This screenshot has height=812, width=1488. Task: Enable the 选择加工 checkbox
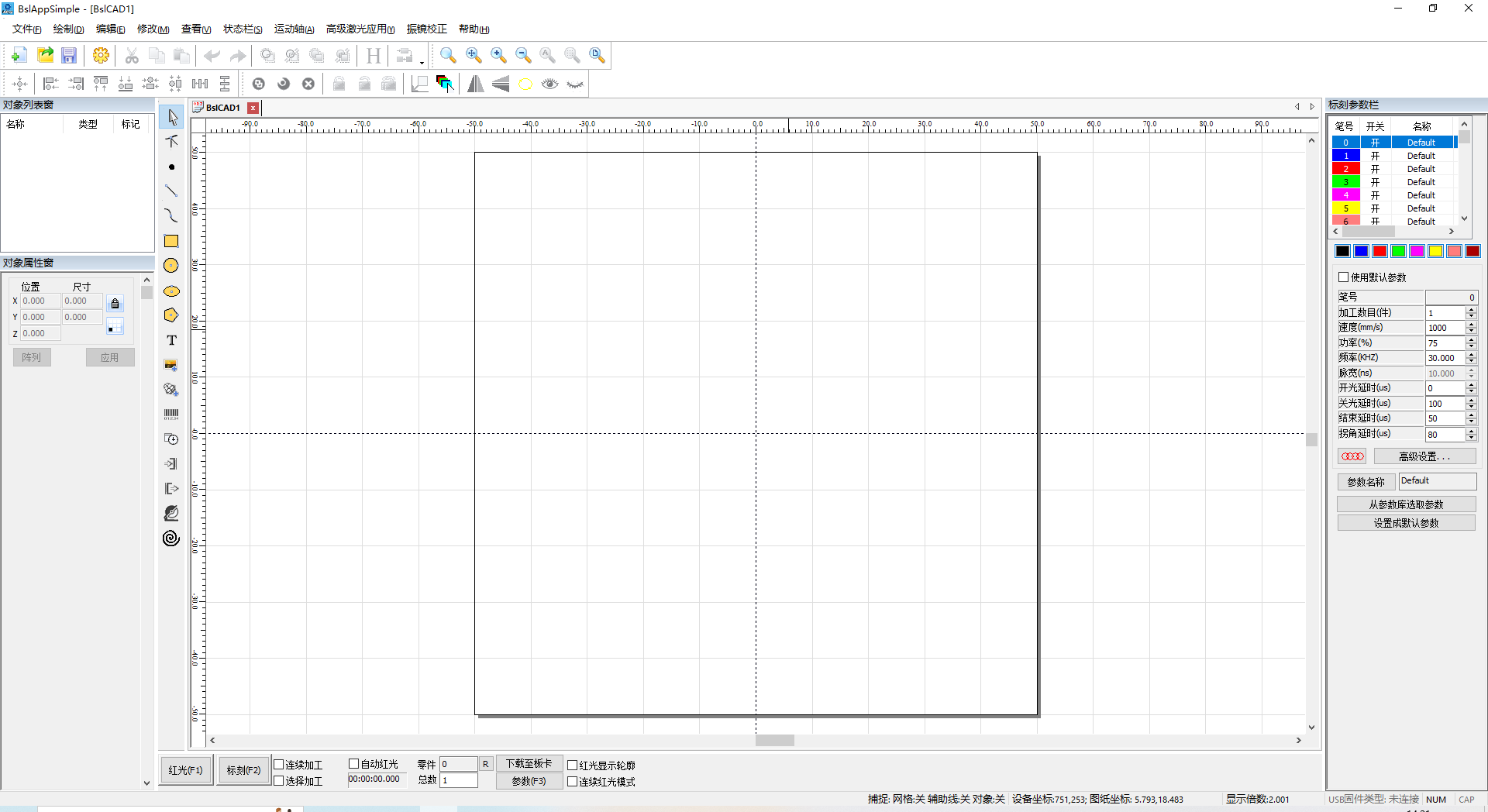[279, 780]
